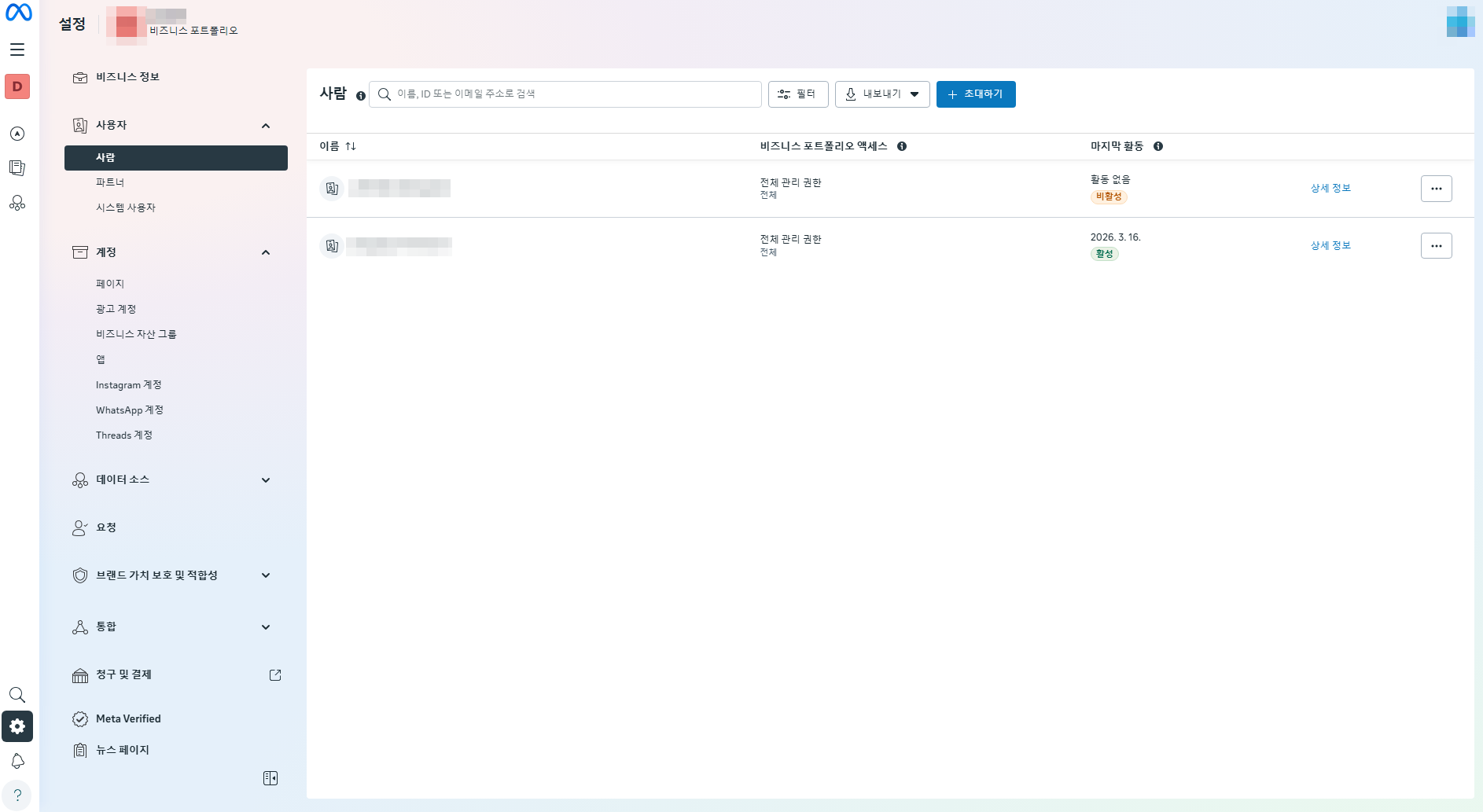The height and width of the screenshot is (812, 1483).
Task: Click info icon beside 마지막 활동
Action: pyautogui.click(x=1158, y=146)
